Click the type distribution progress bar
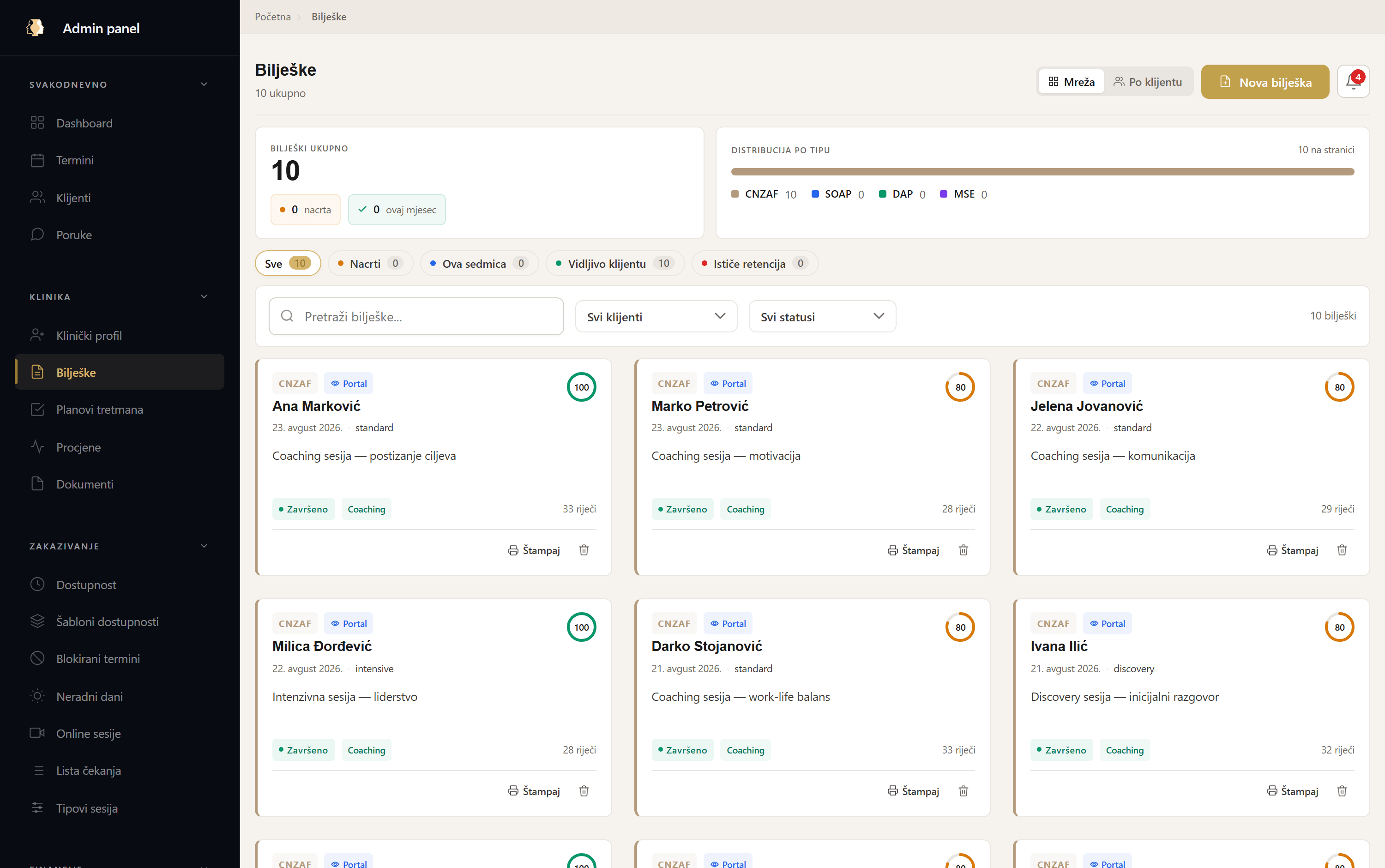The width and height of the screenshot is (1385, 868). point(1042,172)
